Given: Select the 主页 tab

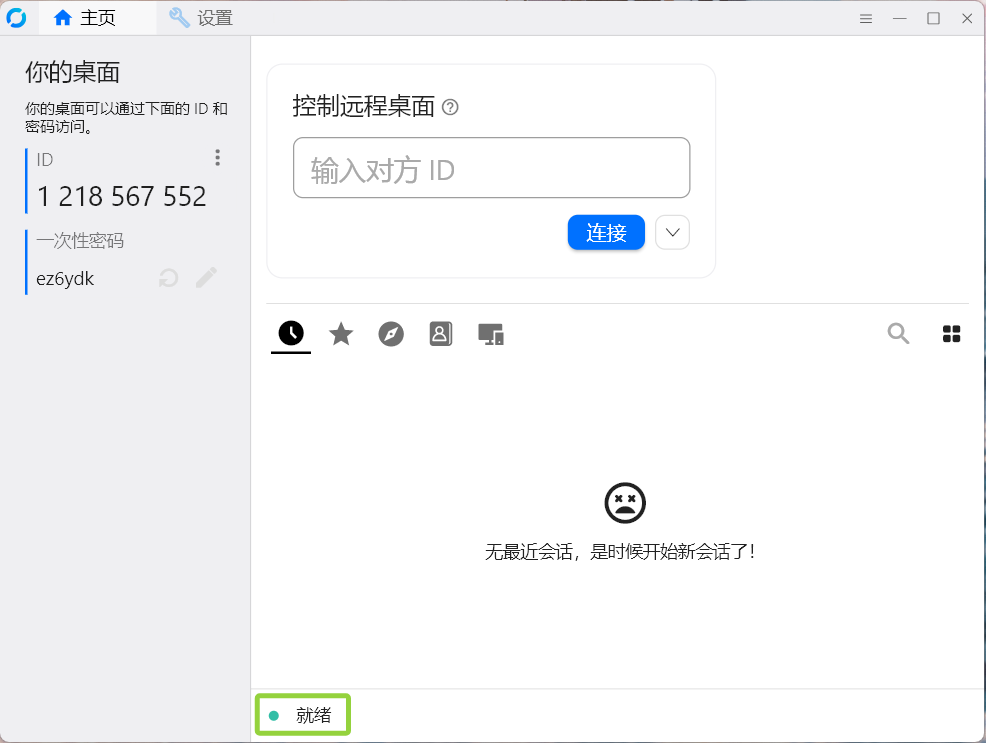Looking at the screenshot, I should (x=85, y=18).
